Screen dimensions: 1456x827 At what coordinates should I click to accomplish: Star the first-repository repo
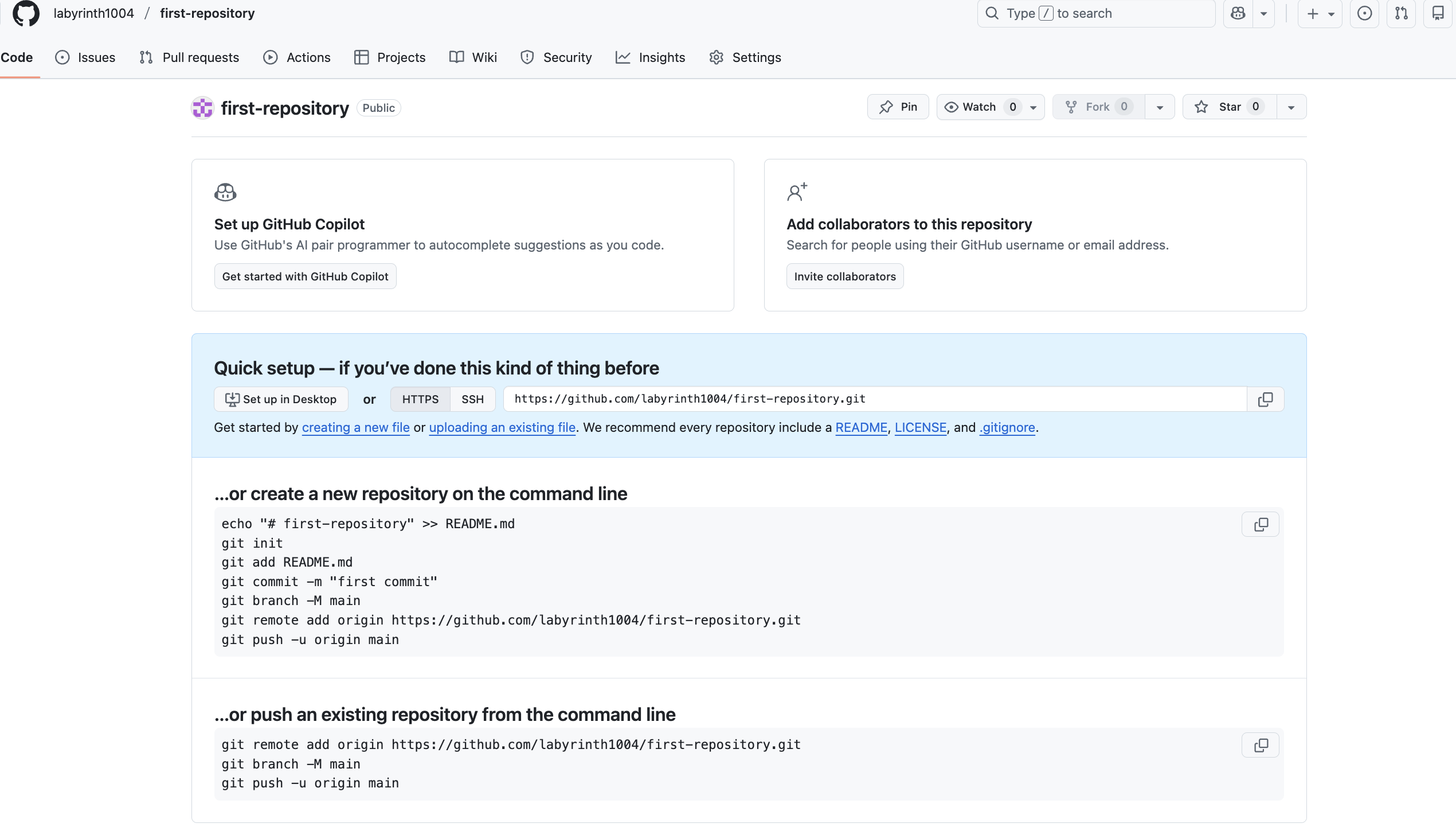pos(1229,107)
